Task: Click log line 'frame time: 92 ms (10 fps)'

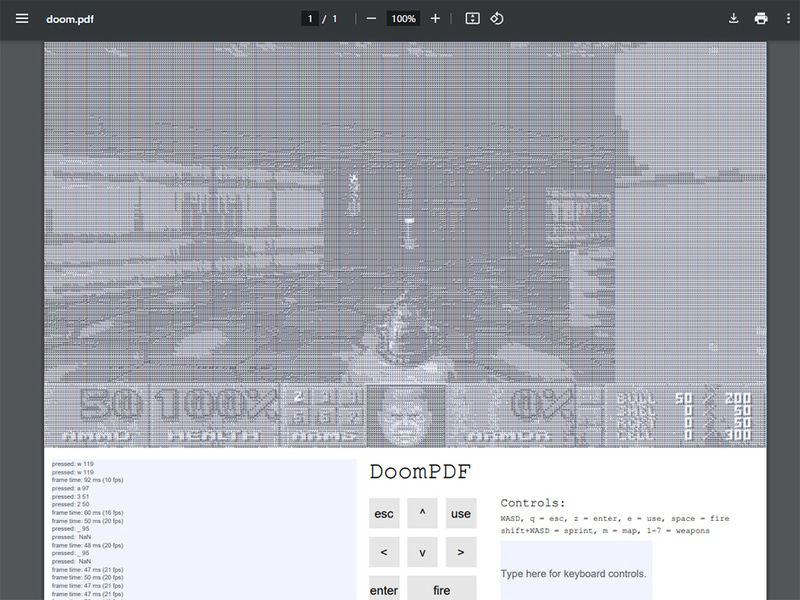Action: point(87,480)
